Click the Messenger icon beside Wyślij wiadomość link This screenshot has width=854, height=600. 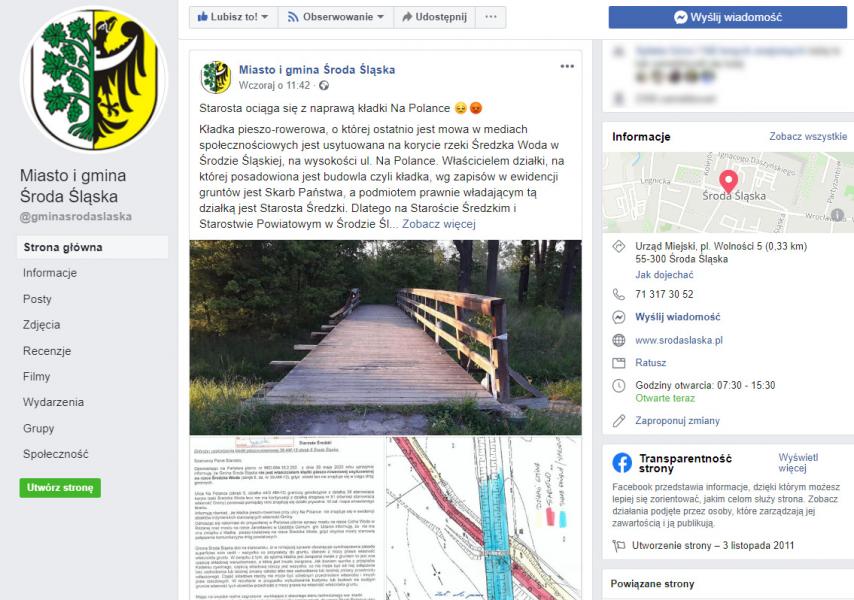(619, 317)
